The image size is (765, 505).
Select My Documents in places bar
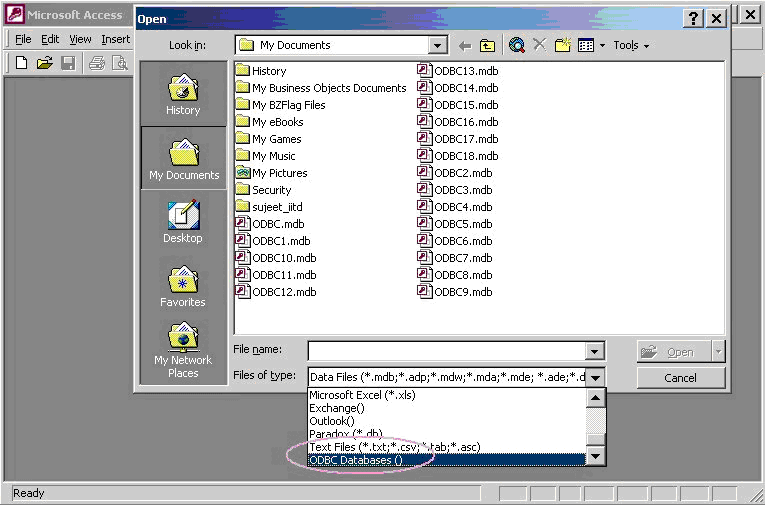184,159
